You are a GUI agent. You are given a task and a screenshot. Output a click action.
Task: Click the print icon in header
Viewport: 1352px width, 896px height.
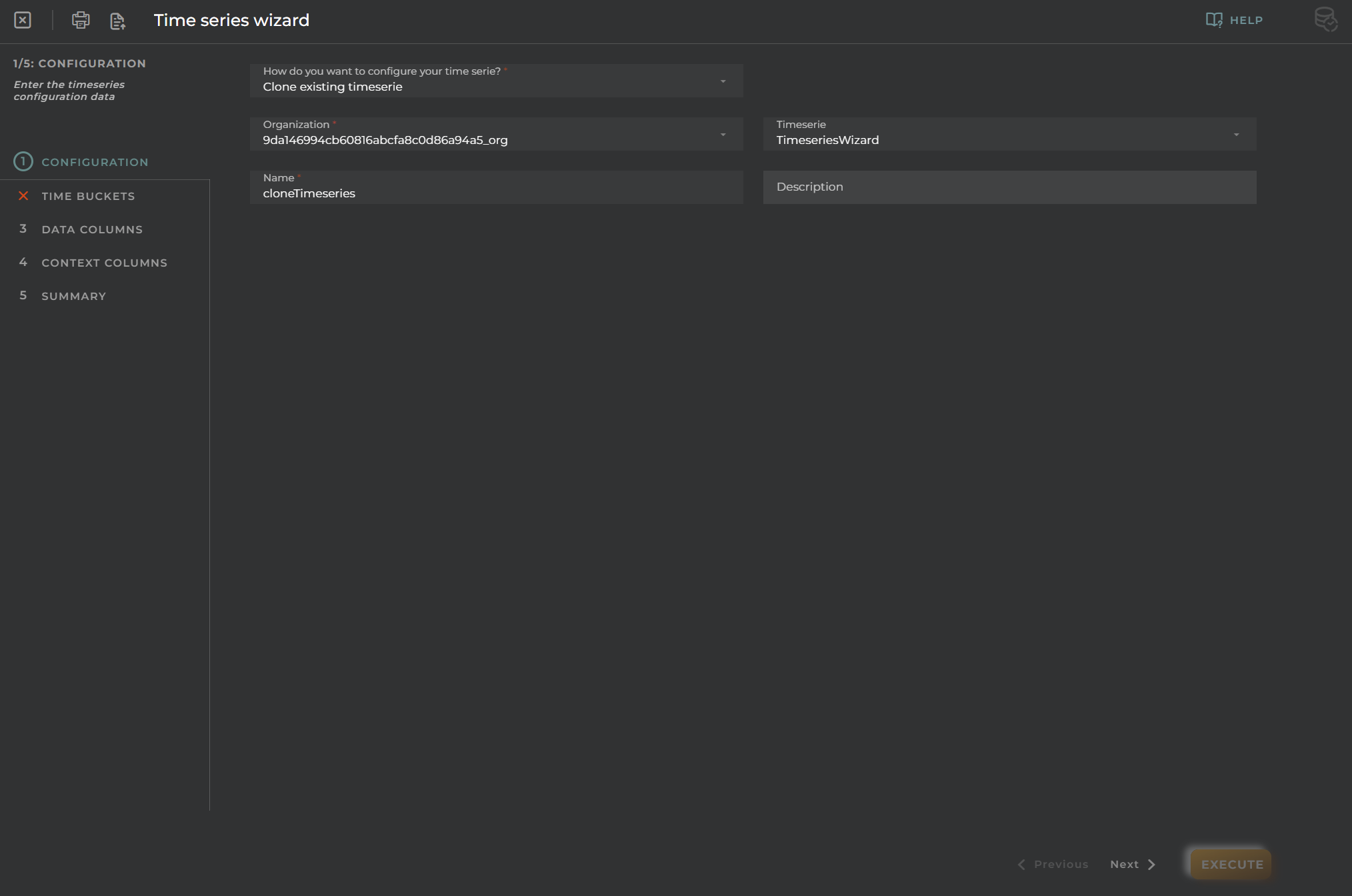tap(81, 20)
